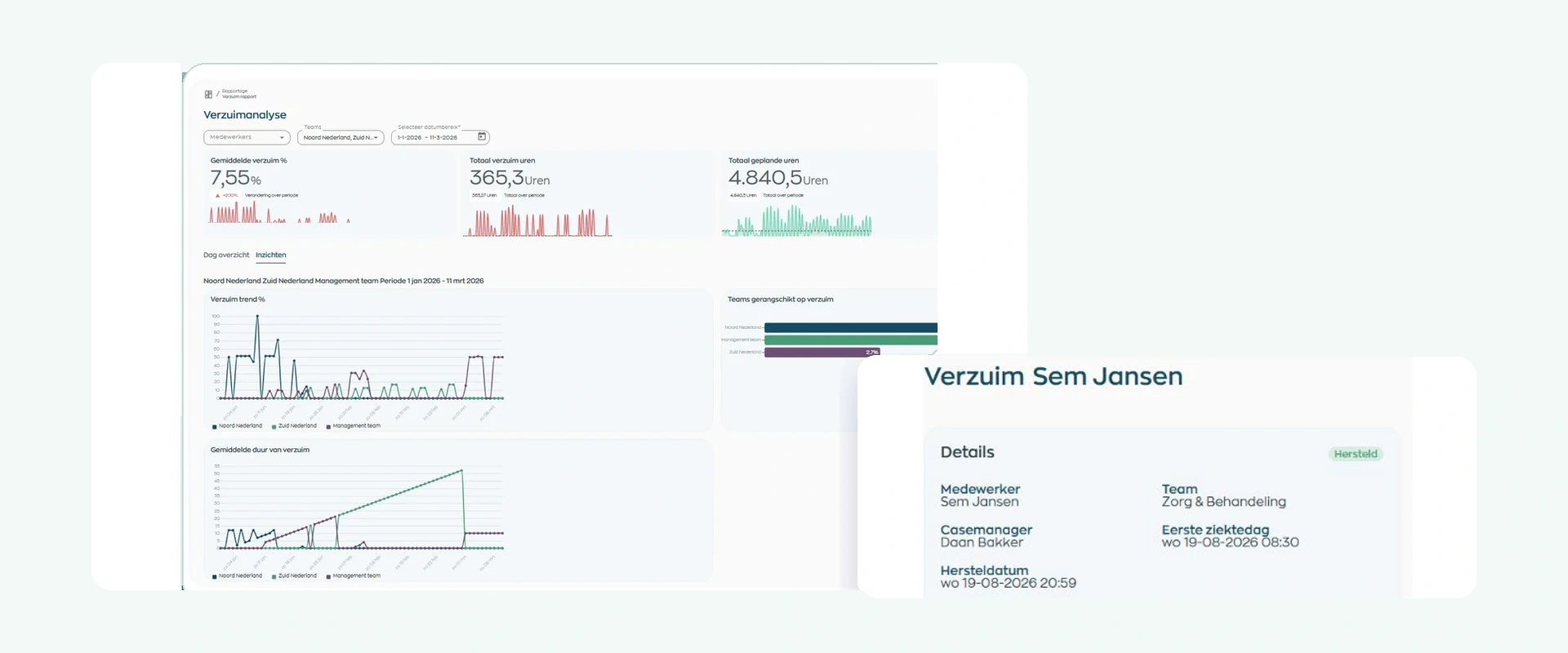Click the Teams gerangschikt op verzuim title

(x=781, y=300)
